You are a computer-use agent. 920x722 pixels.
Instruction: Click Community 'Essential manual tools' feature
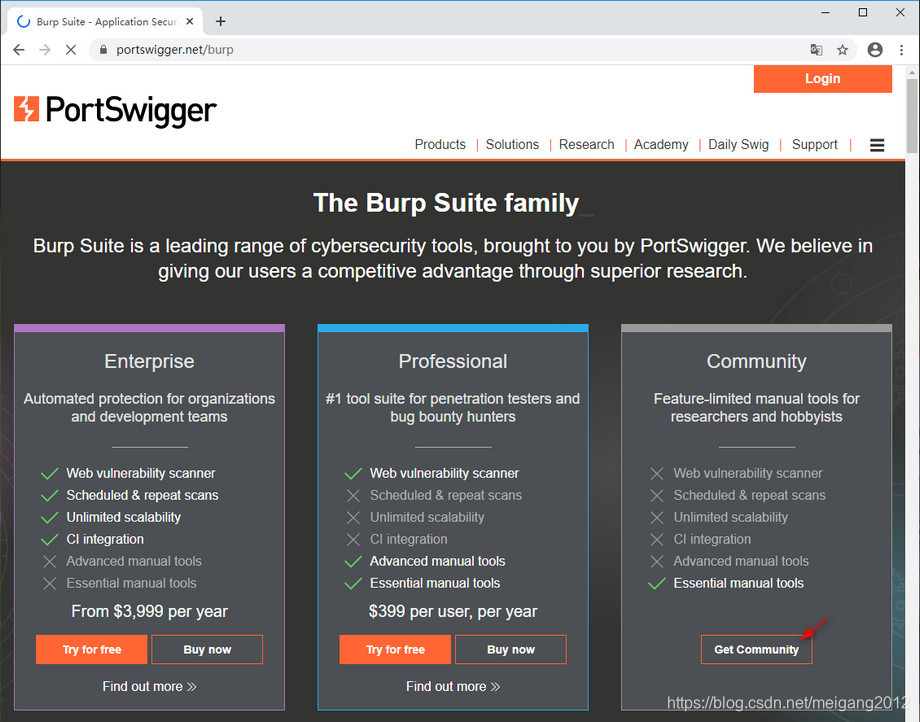738,583
